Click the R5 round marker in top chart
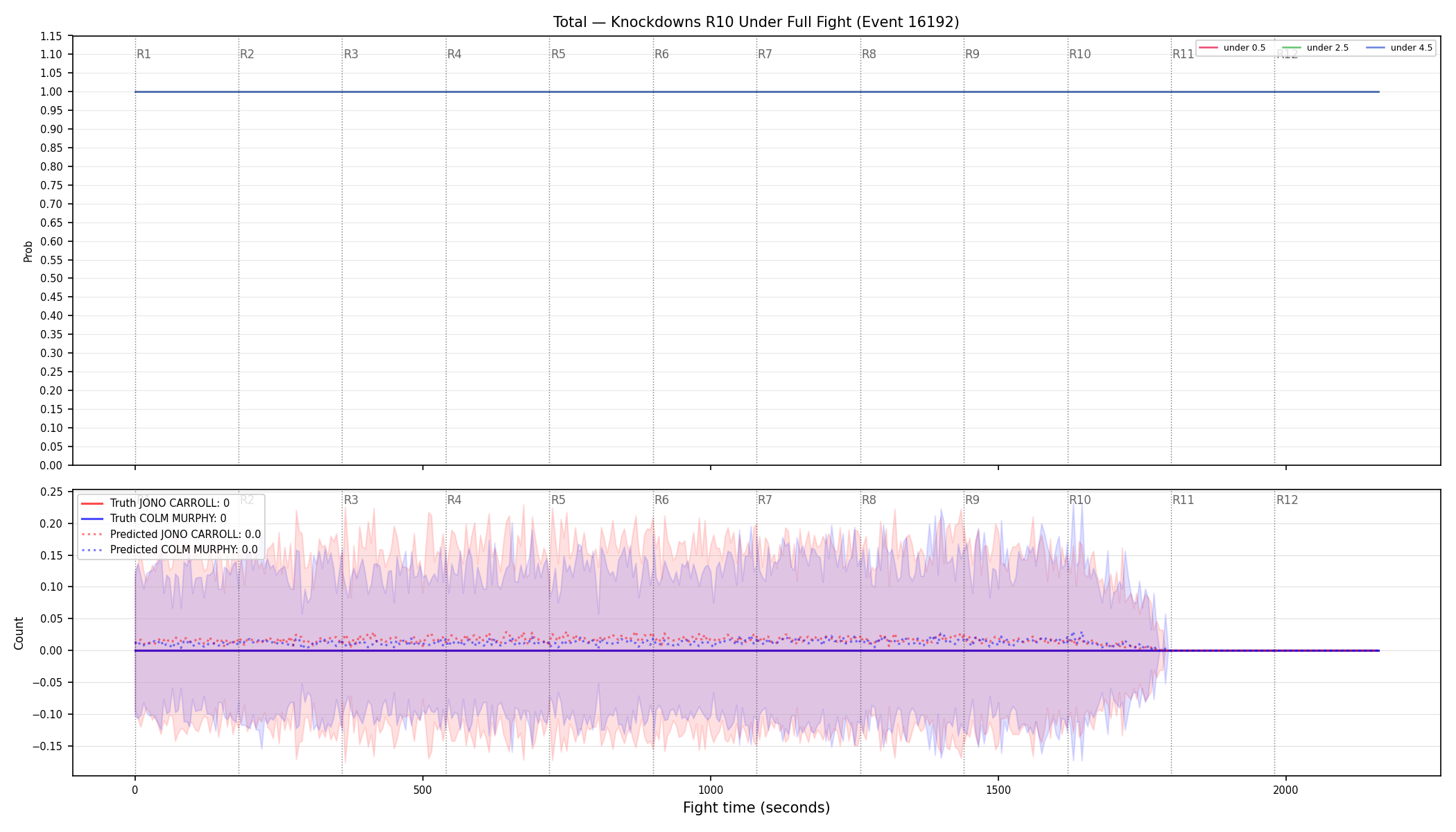The width and height of the screenshot is (1456, 832). [x=558, y=54]
